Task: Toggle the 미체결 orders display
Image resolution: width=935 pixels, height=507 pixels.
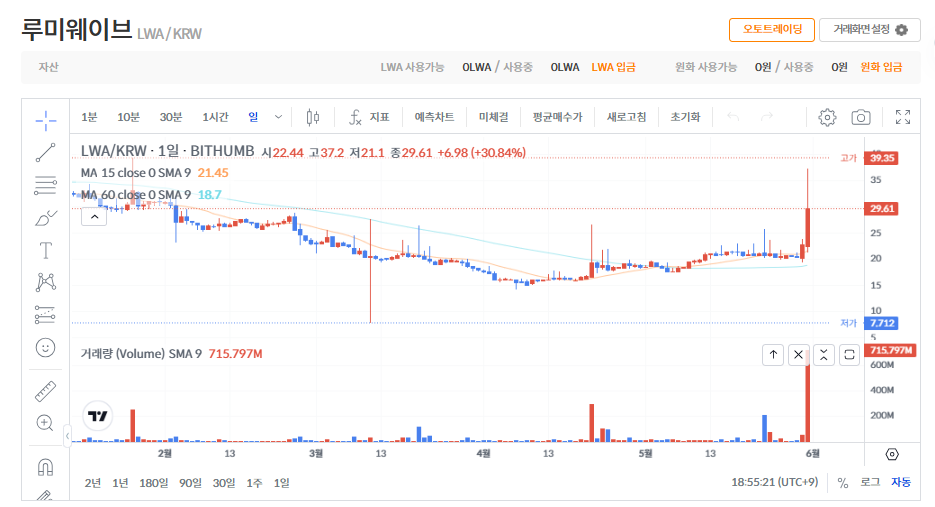Action: click(x=494, y=117)
